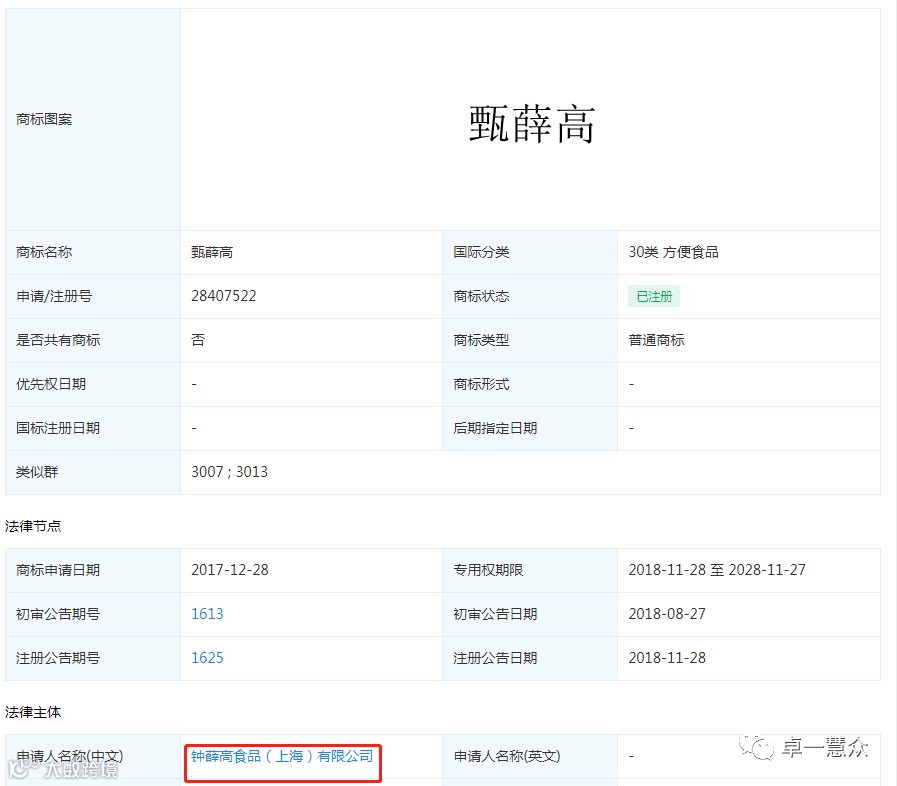Image resolution: width=897 pixels, height=786 pixels.
Task: Click the 国际分类 label
Action: pos(481,252)
